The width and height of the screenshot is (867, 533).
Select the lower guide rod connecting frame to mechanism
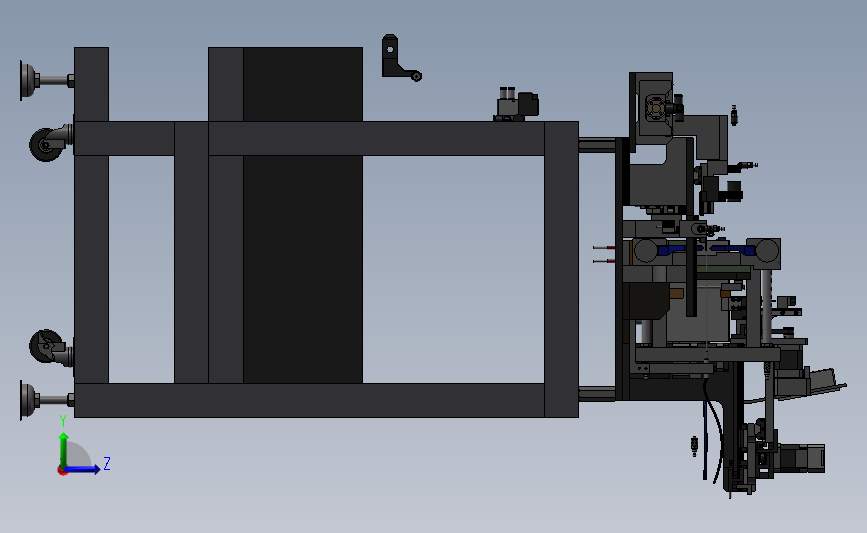(597, 394)
